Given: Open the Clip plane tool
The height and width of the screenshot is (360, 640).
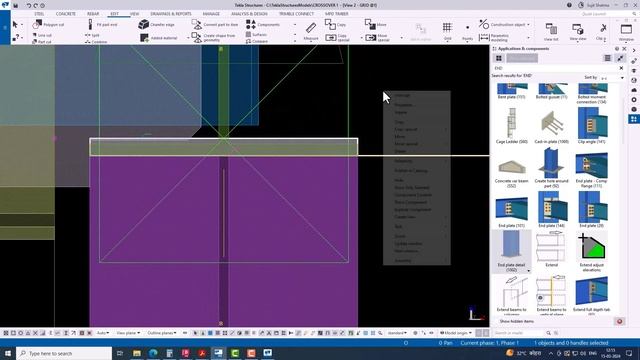Looking at the screenshot, I should tap(601, 31).
